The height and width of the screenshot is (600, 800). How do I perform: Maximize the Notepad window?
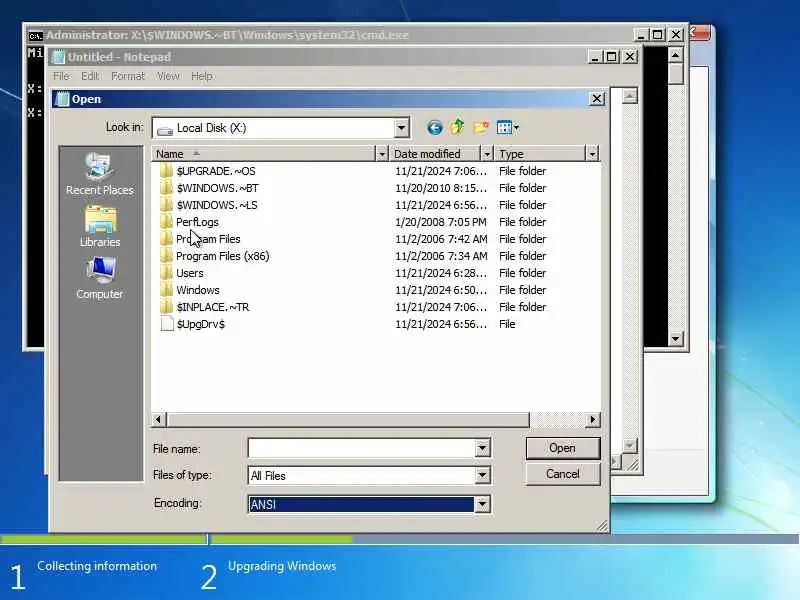tap(612, 57)
